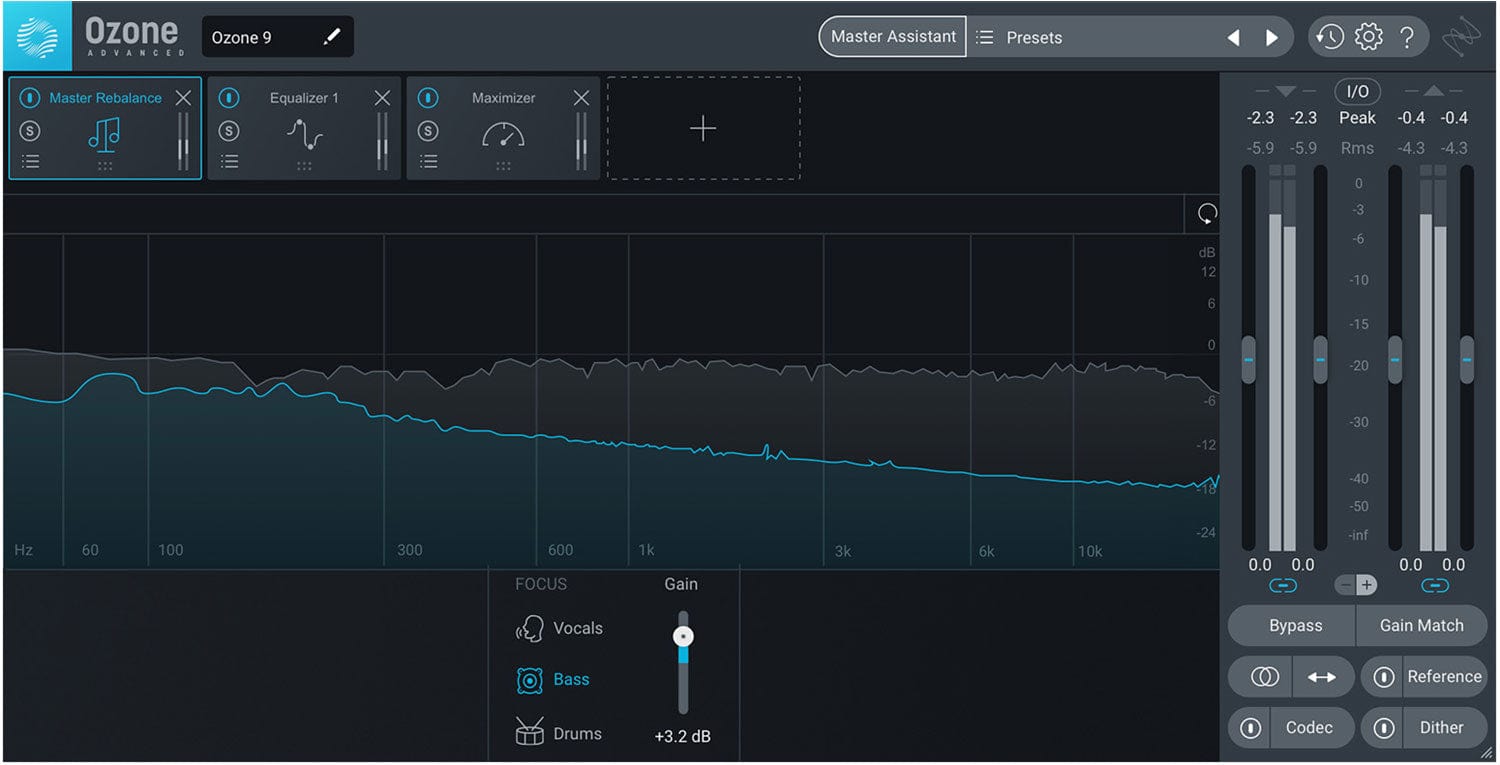Toggle Reference power icon
Viewport: 1500px width, 765px height.
click(x=1383, y=677)
